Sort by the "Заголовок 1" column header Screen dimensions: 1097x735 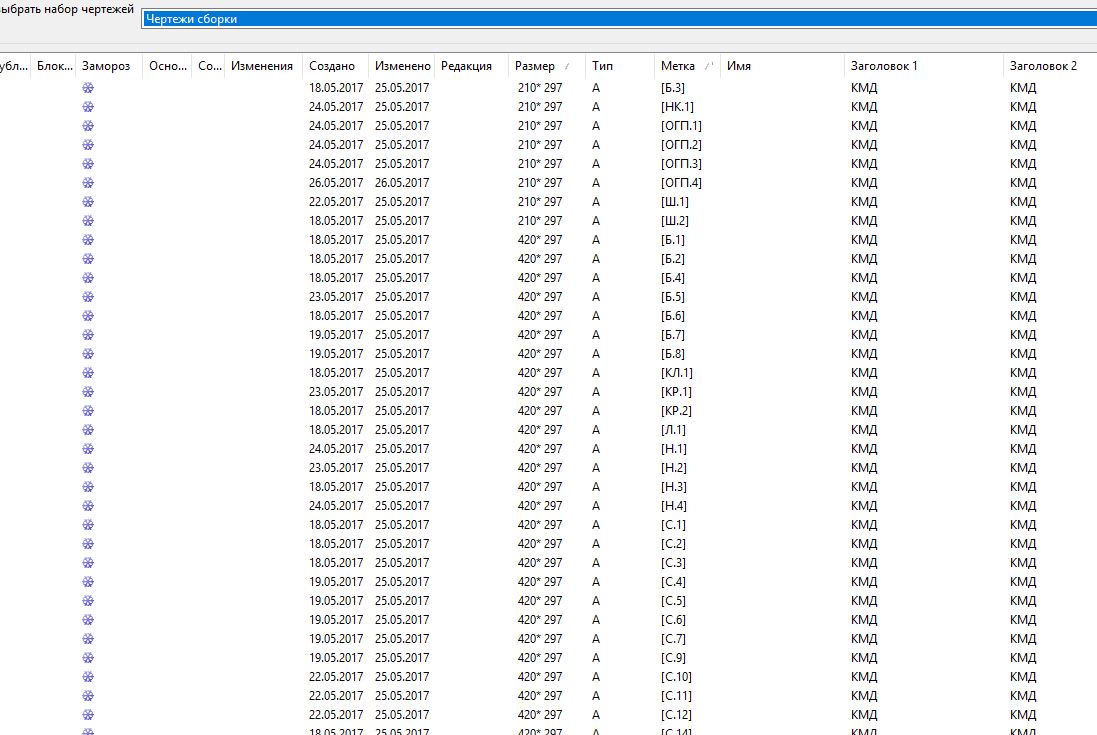(884, 66)
